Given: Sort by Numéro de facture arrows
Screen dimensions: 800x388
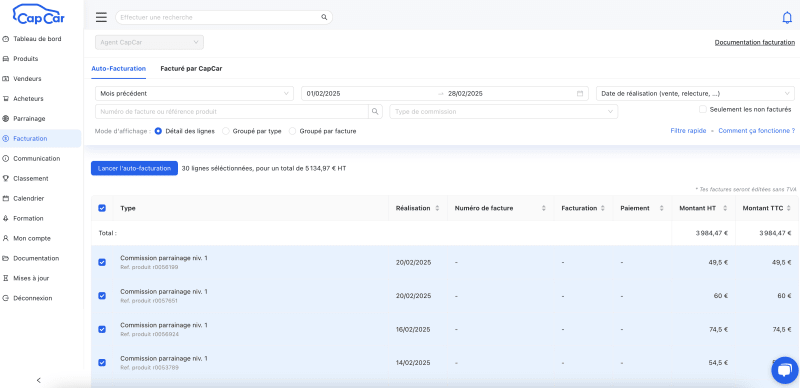Looking at the screenshot, I should [x=544, y=208].
